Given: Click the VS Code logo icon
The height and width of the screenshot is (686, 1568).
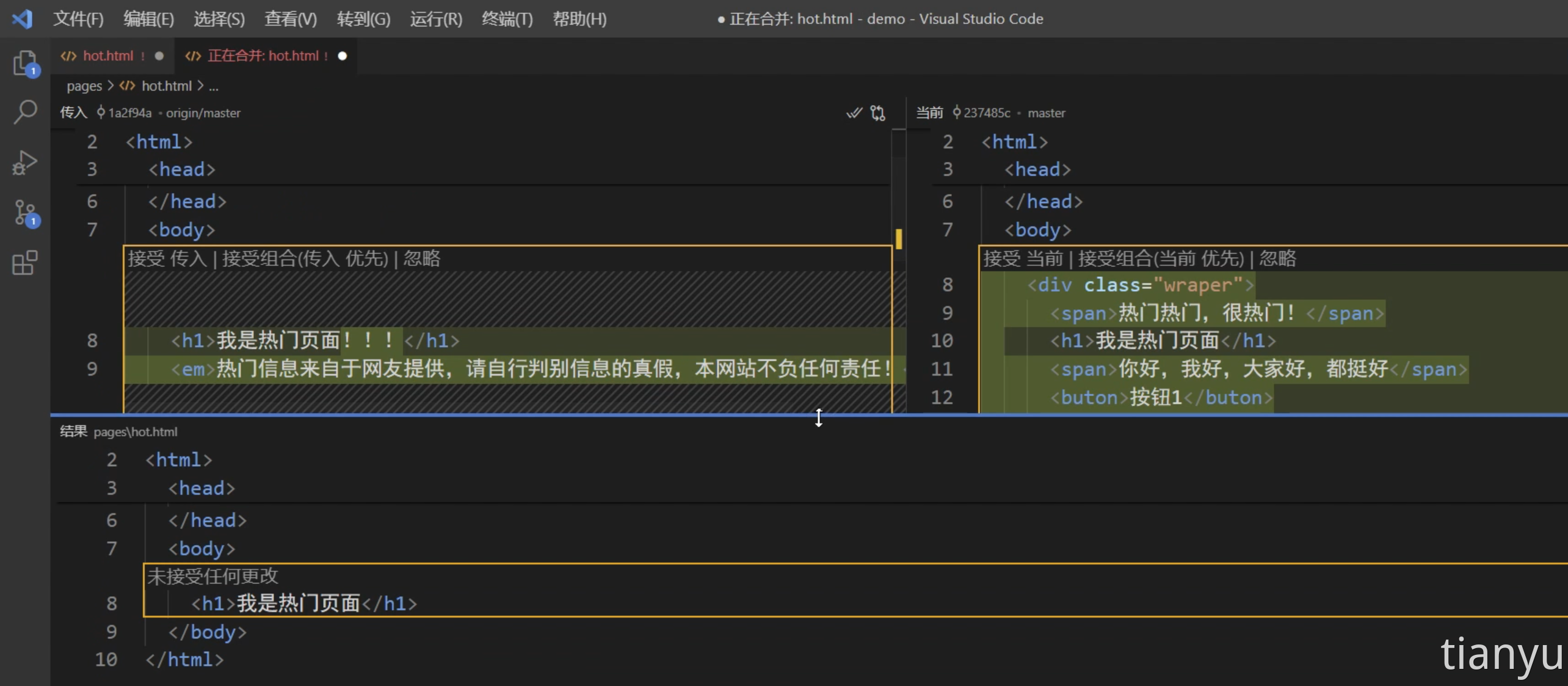Looking at the screenshot, I should [23, 19].
